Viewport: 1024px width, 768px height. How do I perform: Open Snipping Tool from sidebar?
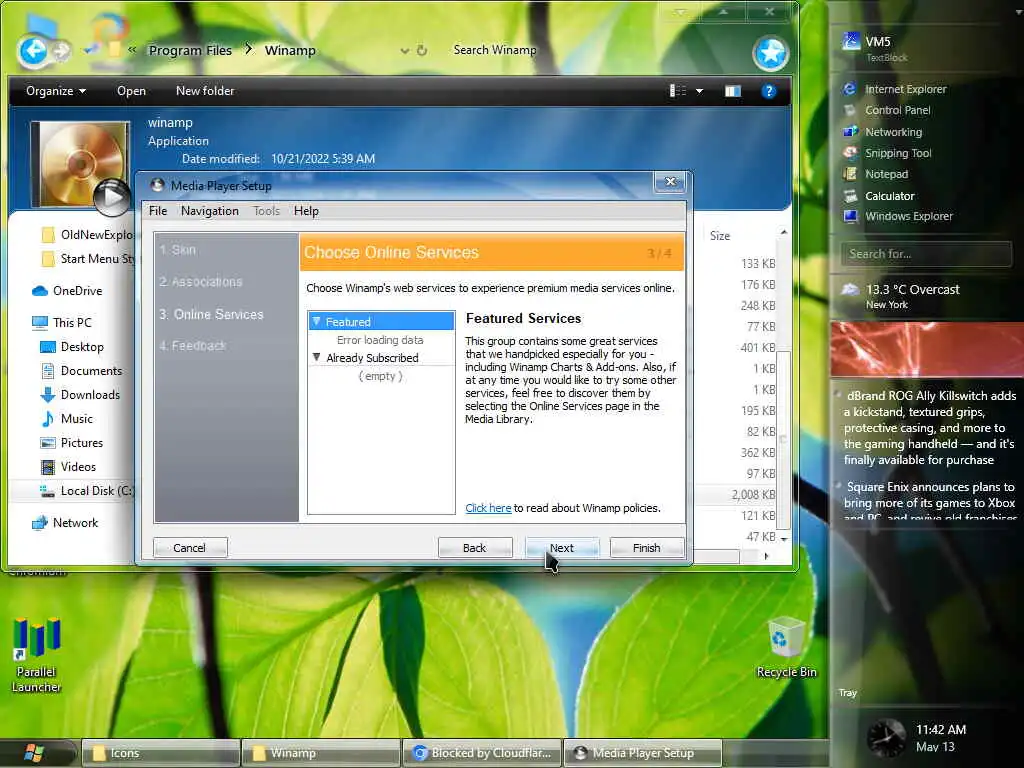(888, 153)
